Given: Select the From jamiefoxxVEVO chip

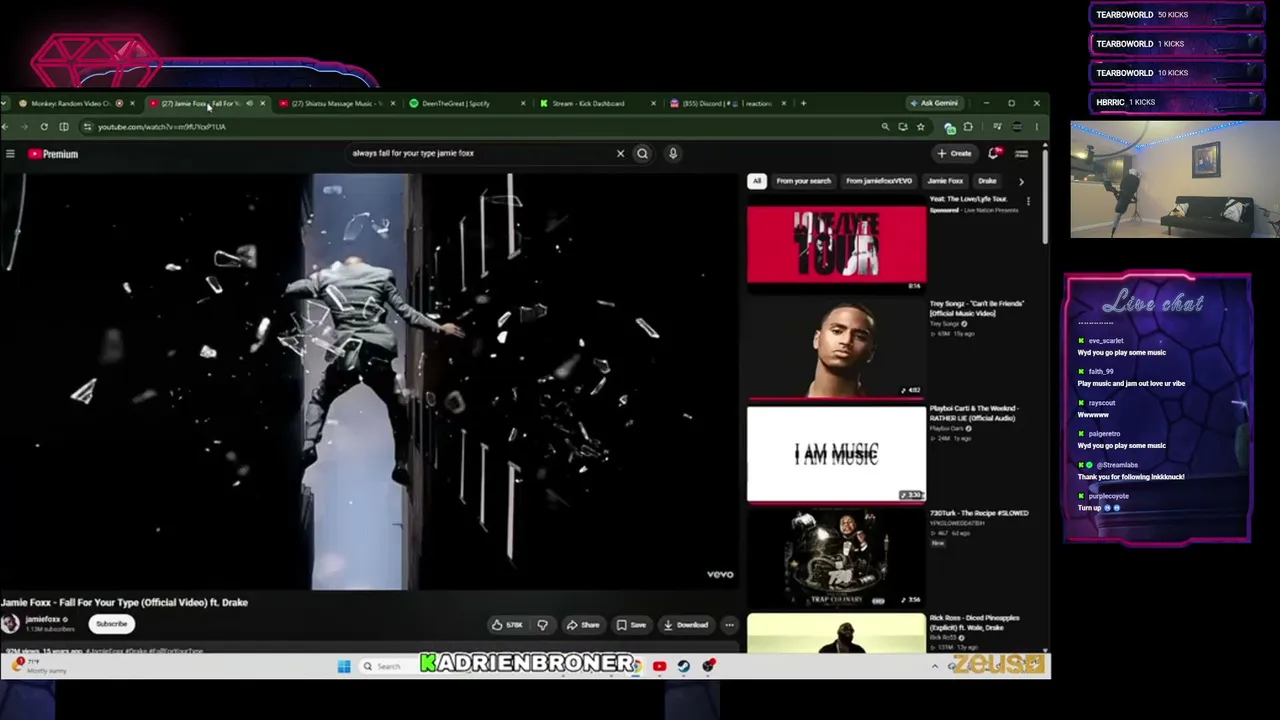Looking at the screenshot, I should [879, 181].
